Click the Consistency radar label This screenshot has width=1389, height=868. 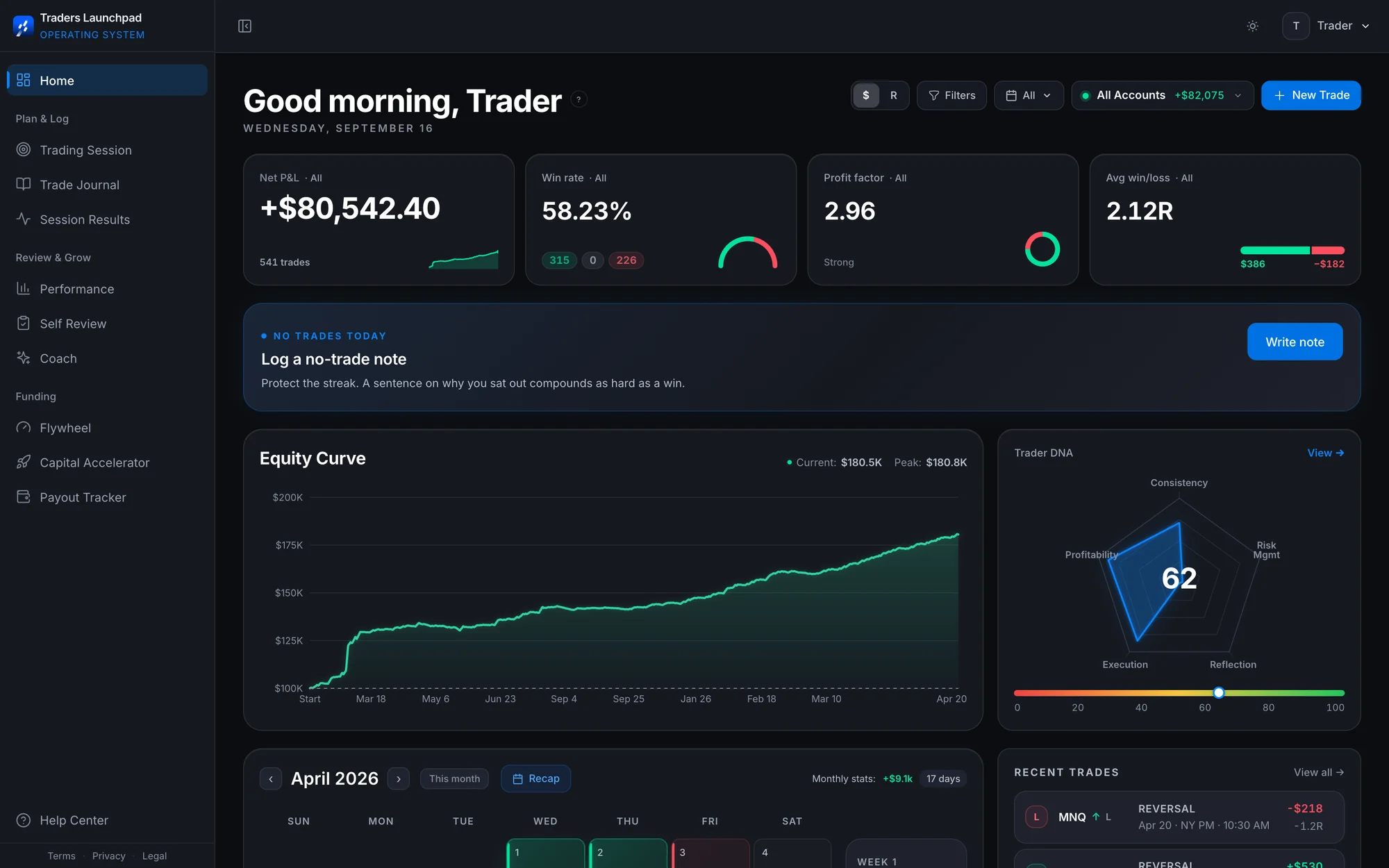coord(1179,483)
